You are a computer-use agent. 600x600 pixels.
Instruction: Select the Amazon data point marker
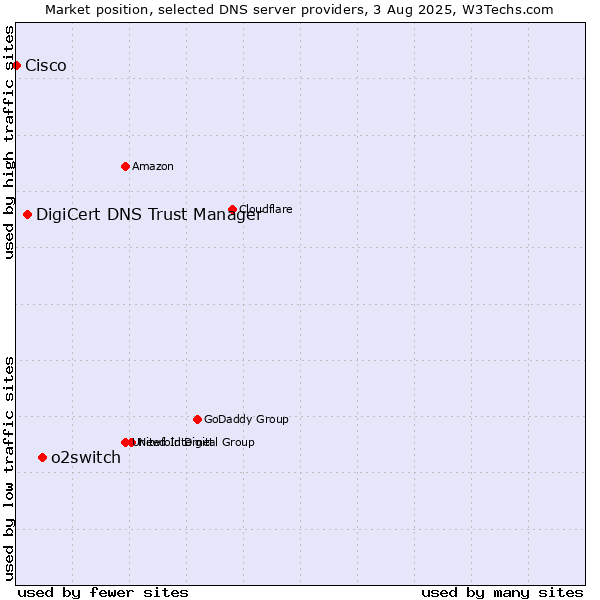(125, 166)
